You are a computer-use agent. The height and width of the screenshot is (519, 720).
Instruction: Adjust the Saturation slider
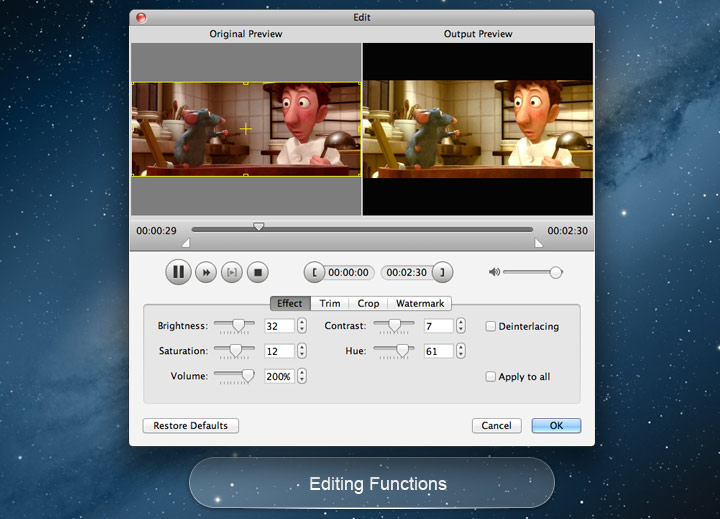click(x=234, y=351)
